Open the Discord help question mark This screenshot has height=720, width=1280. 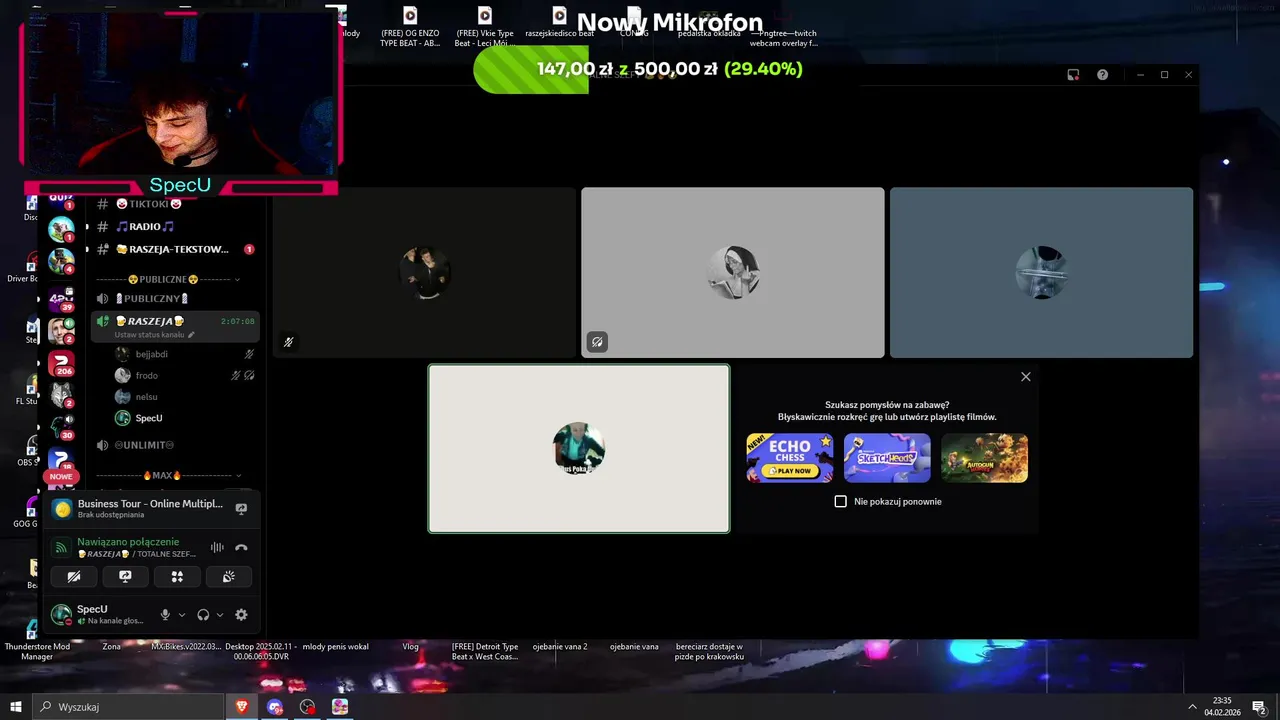[x=1102, y=75]
